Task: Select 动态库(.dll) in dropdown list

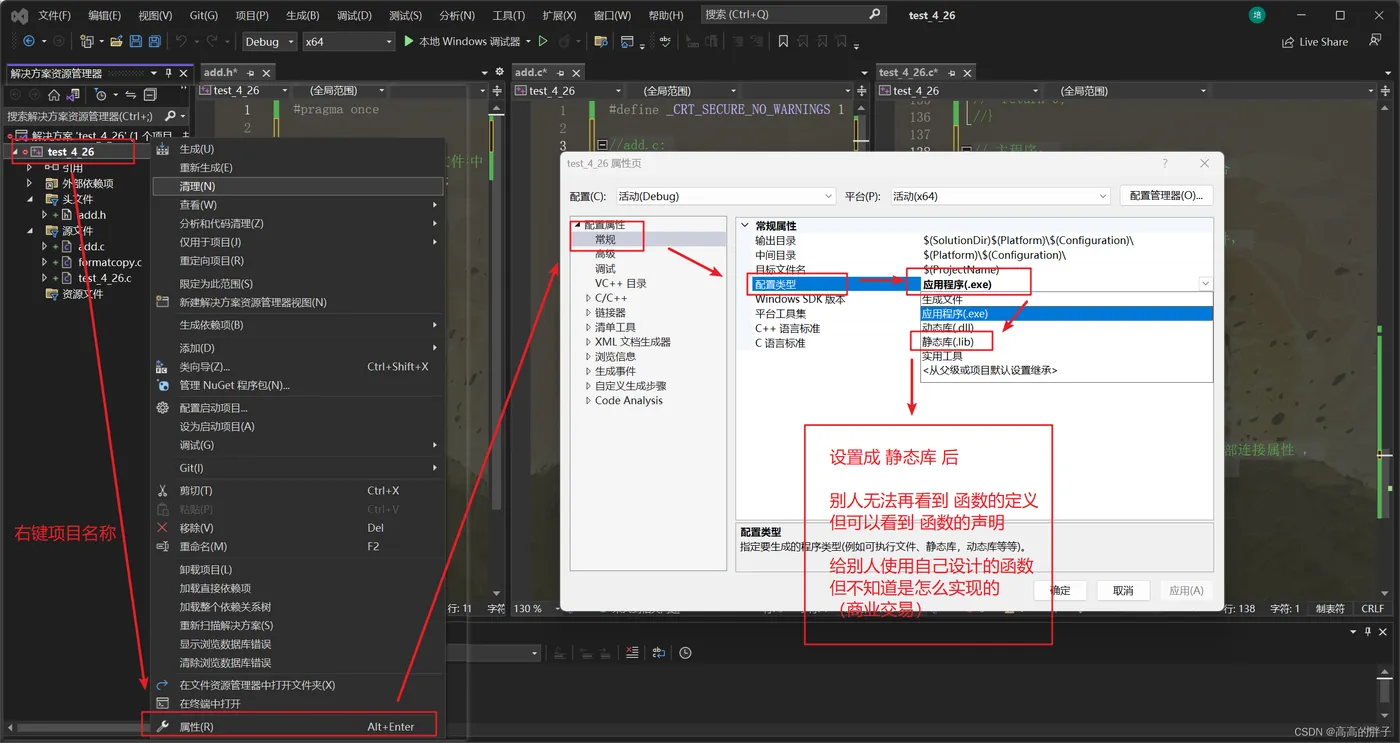Action: 1066,328
